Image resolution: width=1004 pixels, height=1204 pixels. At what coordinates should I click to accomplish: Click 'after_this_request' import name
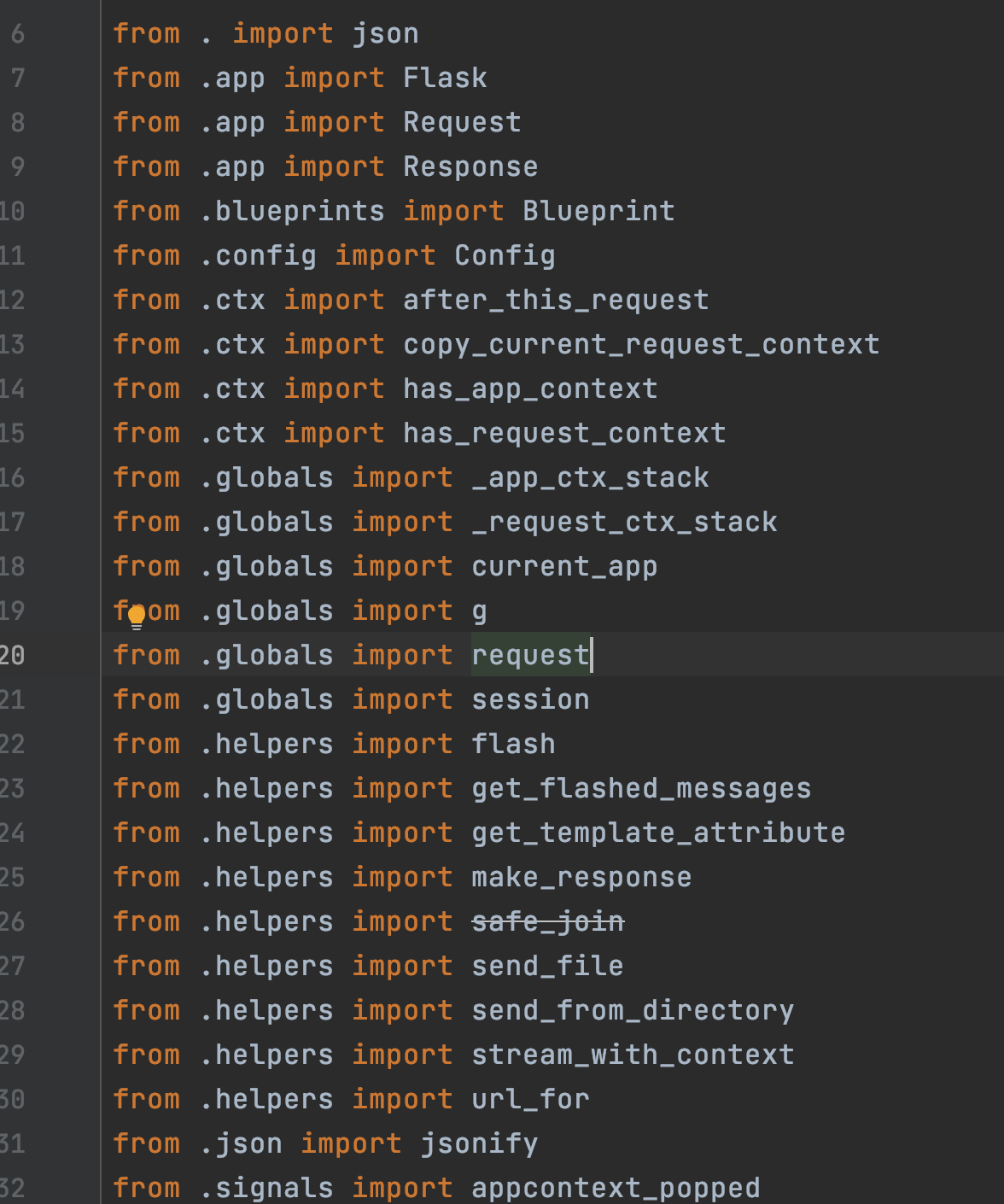click(556, 300)
